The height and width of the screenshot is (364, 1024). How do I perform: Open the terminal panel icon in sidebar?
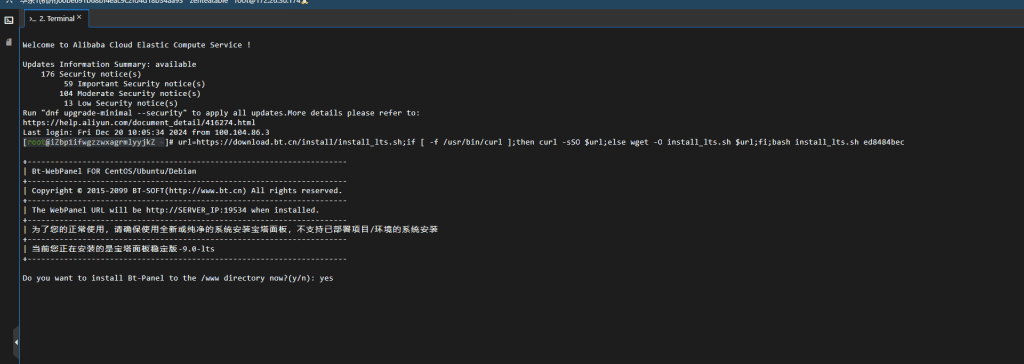coord(9,20)
